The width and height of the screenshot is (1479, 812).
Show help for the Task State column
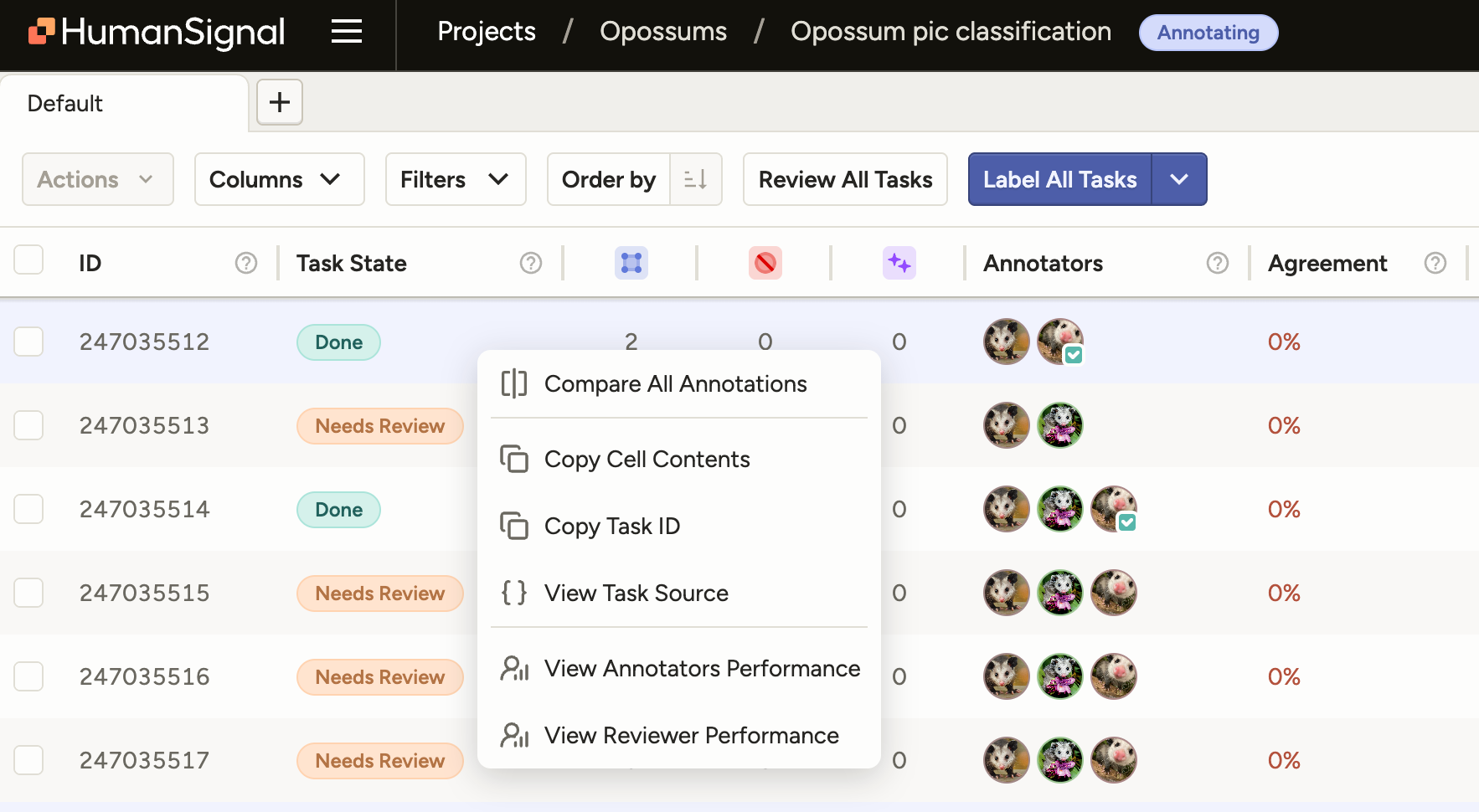pos(531,263)
